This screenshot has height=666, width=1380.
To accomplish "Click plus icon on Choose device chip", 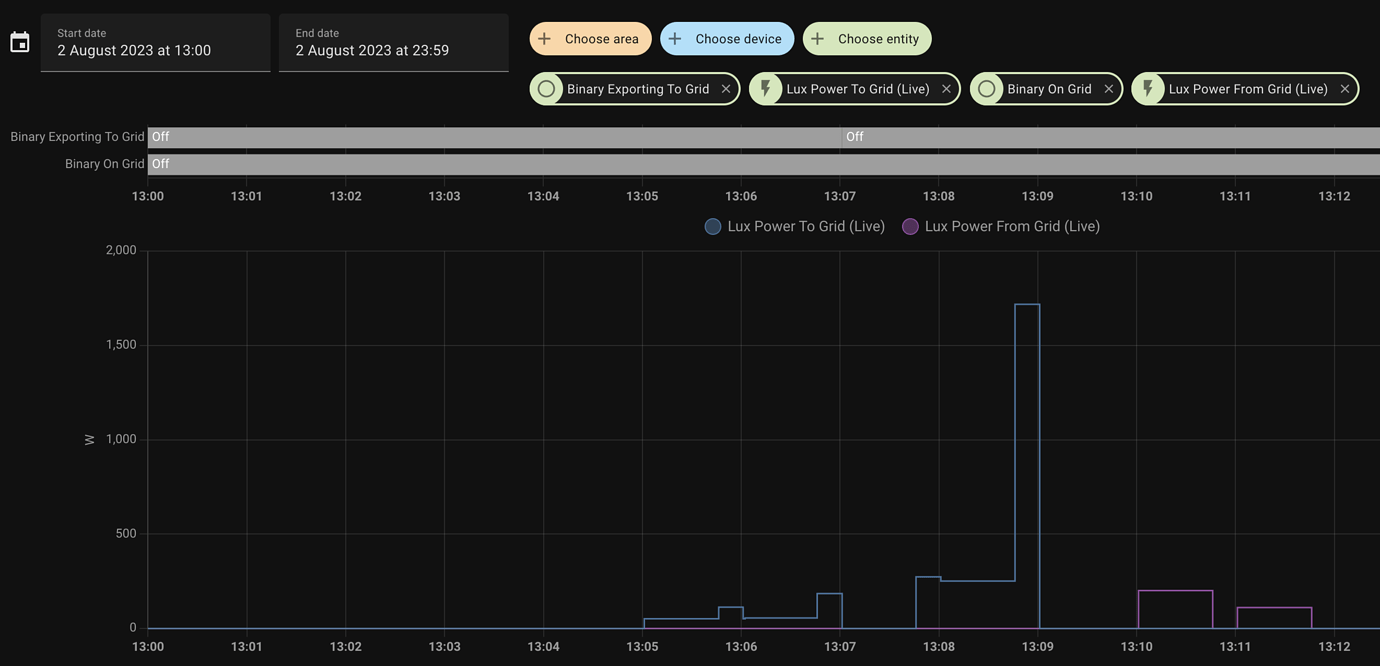I will 675,39.
